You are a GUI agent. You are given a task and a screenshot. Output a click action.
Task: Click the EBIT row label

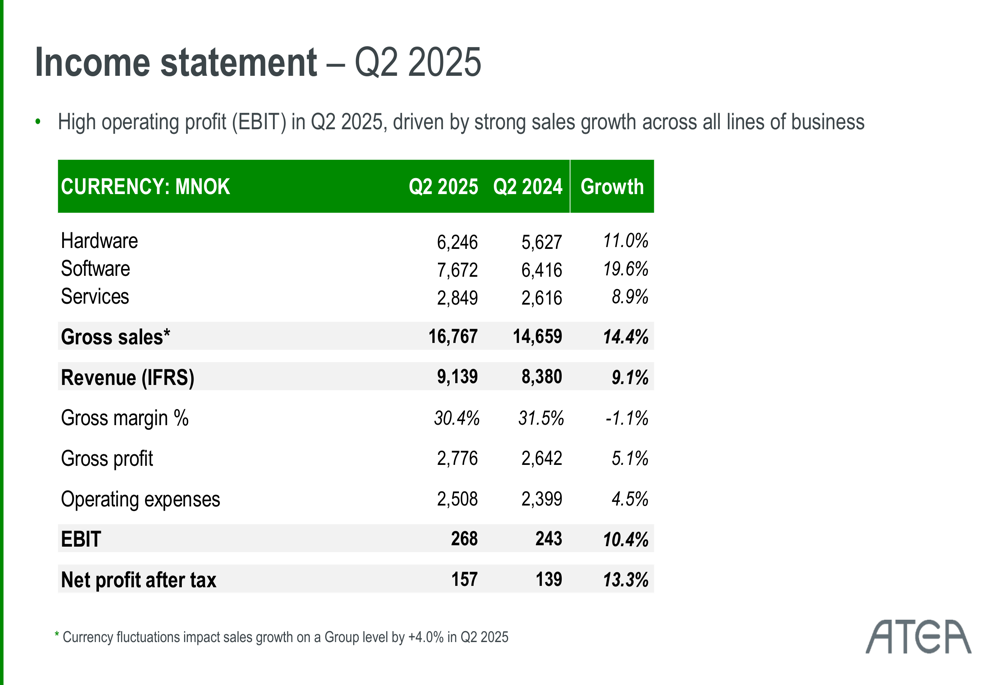(81, 540)
